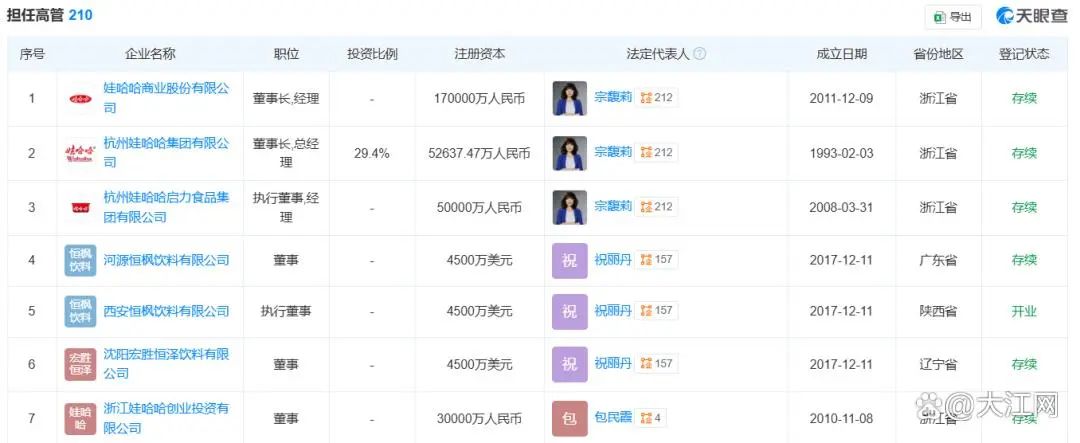Click the help icon beside 法定代表人

coord(699,54)
